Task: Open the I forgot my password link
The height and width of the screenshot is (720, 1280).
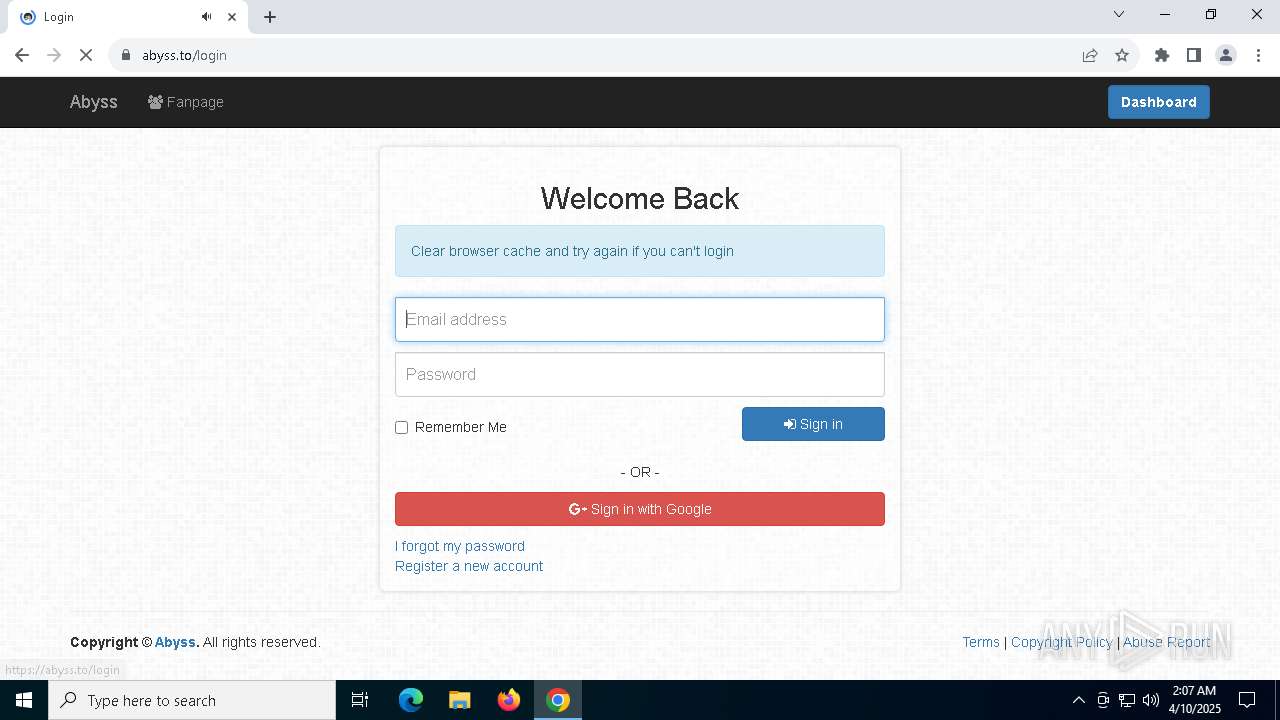Action: [x=460, y=546]
